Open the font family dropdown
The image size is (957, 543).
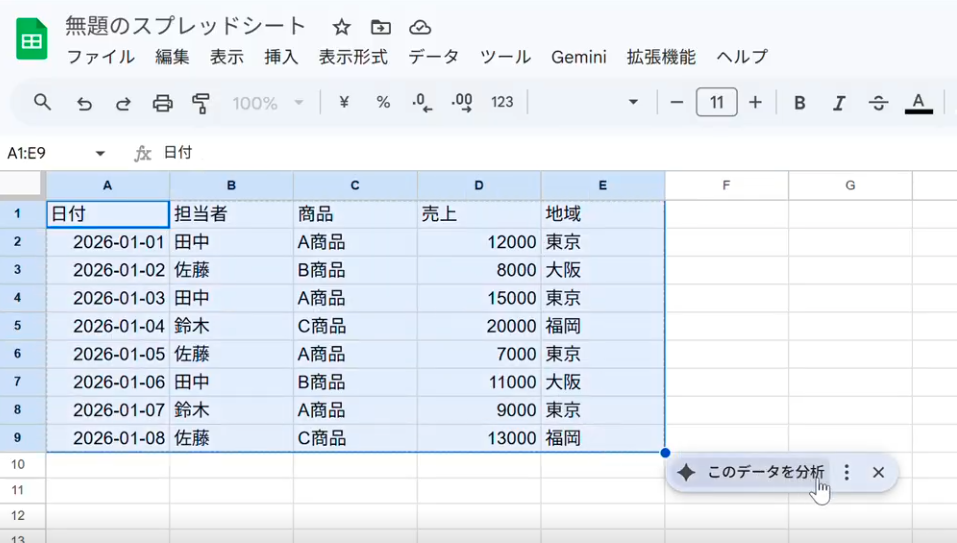586,102
